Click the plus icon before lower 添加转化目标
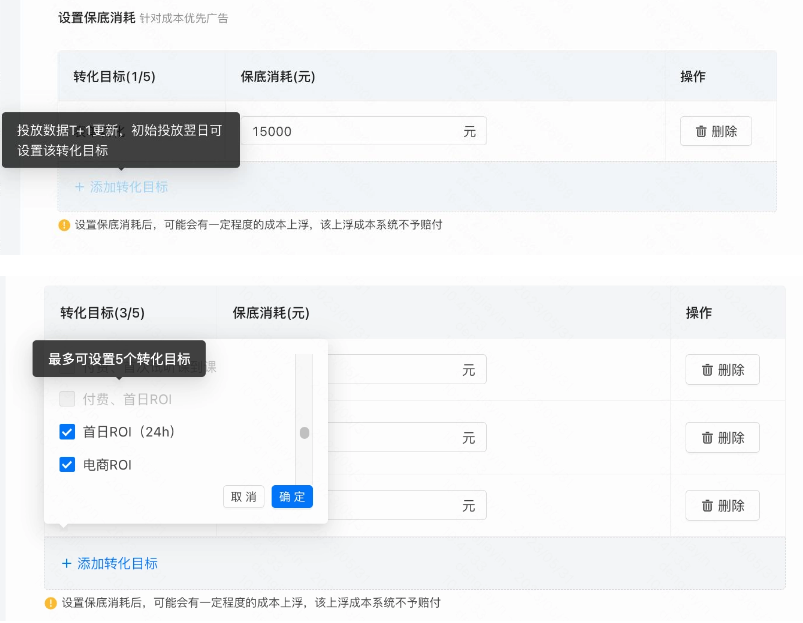 pos(65,563)
